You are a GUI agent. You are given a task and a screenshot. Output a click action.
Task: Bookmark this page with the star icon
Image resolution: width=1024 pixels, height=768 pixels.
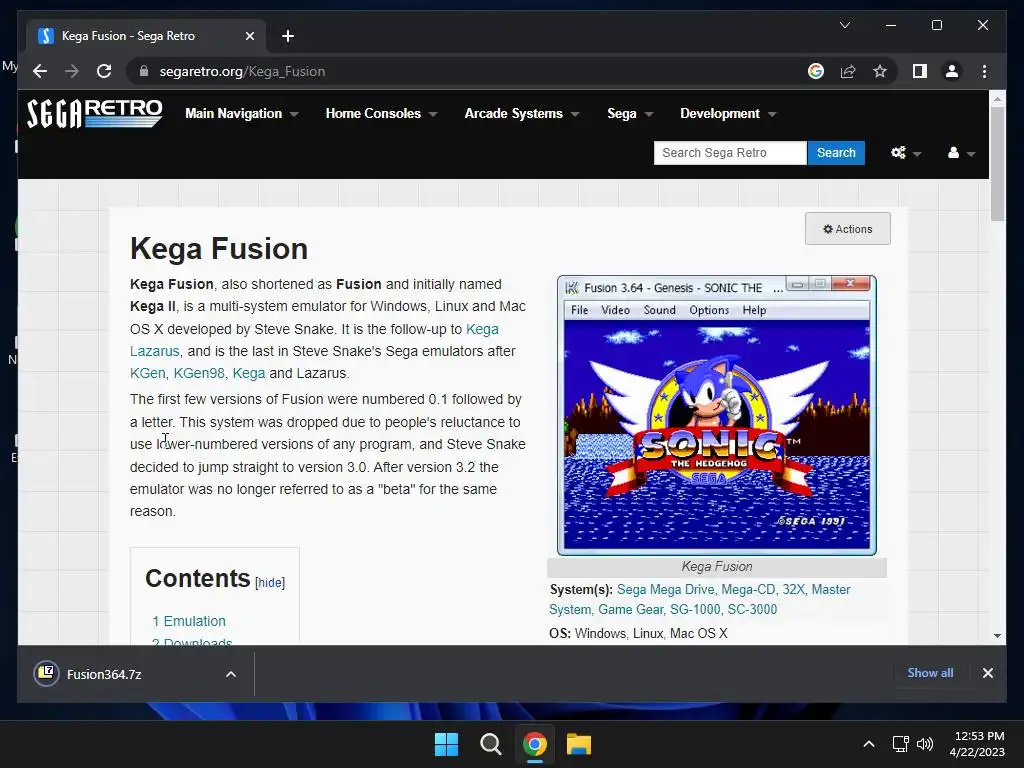[880, 71]
